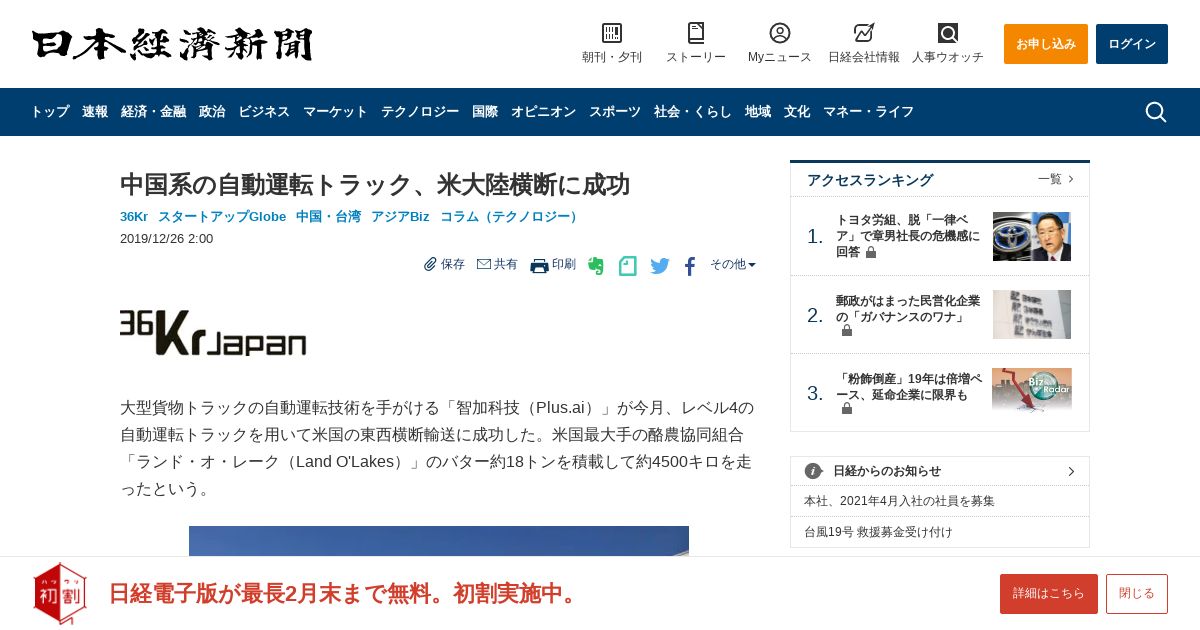This screenshot has height=630, width=1200.
Task: Open the マーケット section
Action: (335, 112)
